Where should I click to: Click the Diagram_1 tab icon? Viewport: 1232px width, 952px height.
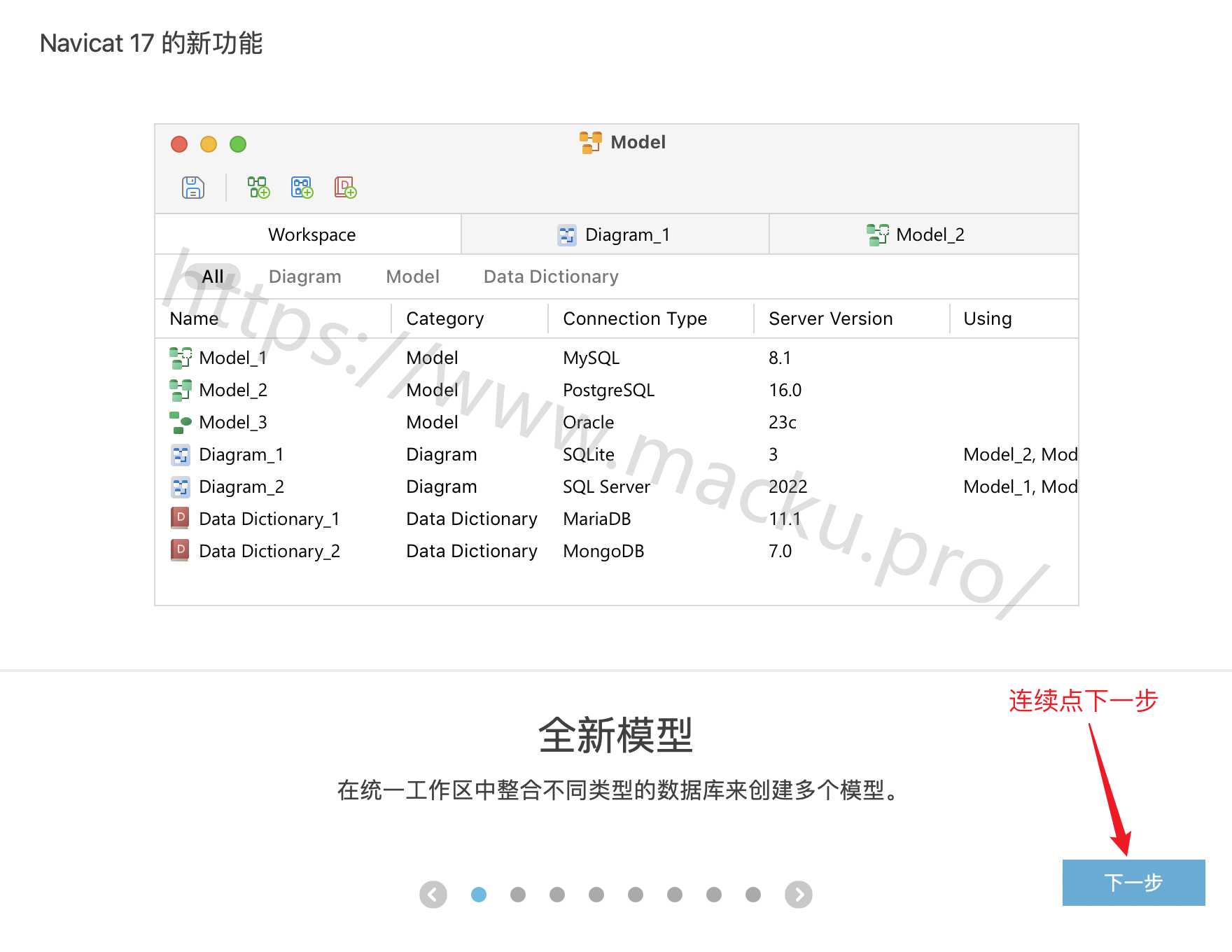(567, 235)
